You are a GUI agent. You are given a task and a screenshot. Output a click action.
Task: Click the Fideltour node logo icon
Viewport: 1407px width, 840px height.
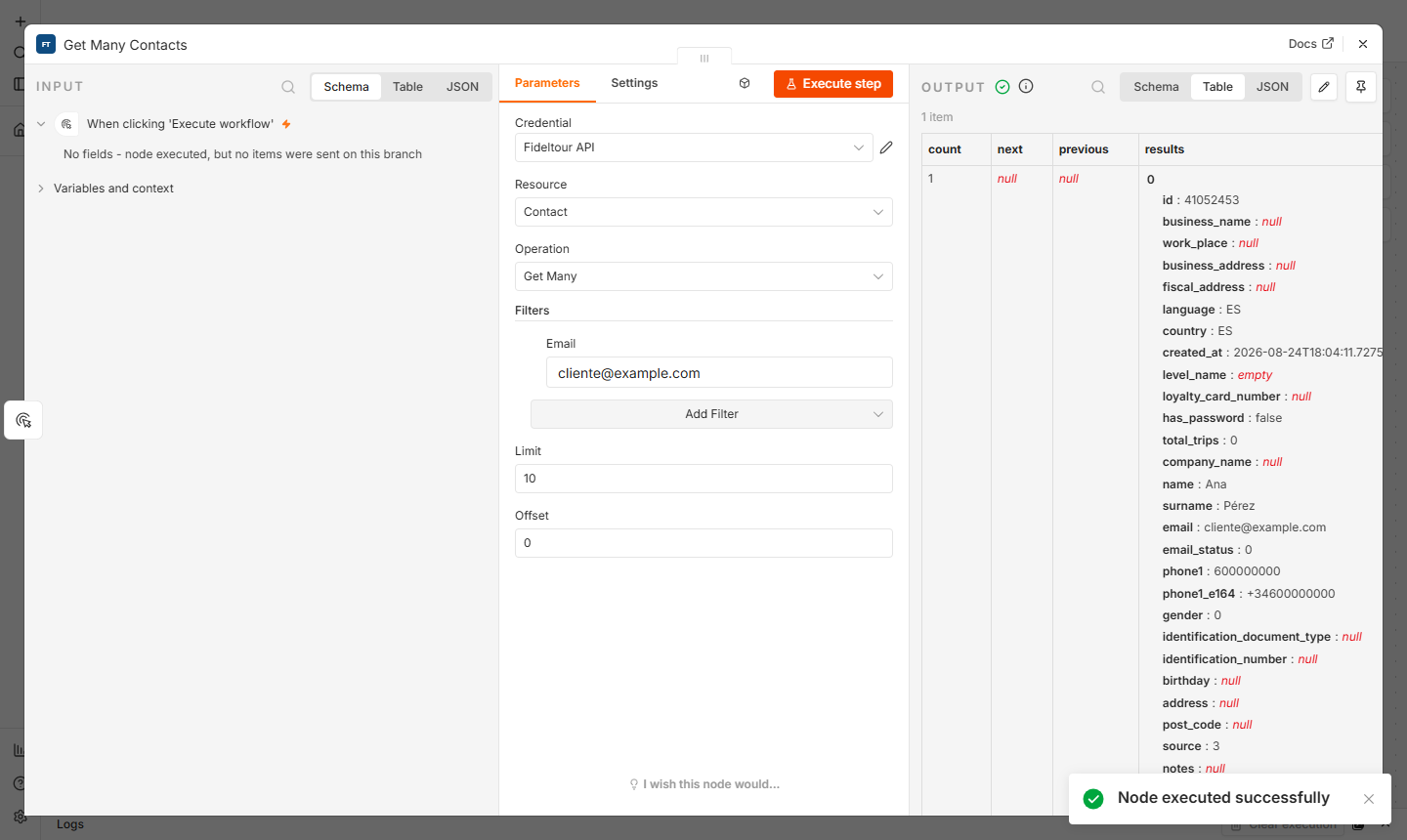pos(46,44)
